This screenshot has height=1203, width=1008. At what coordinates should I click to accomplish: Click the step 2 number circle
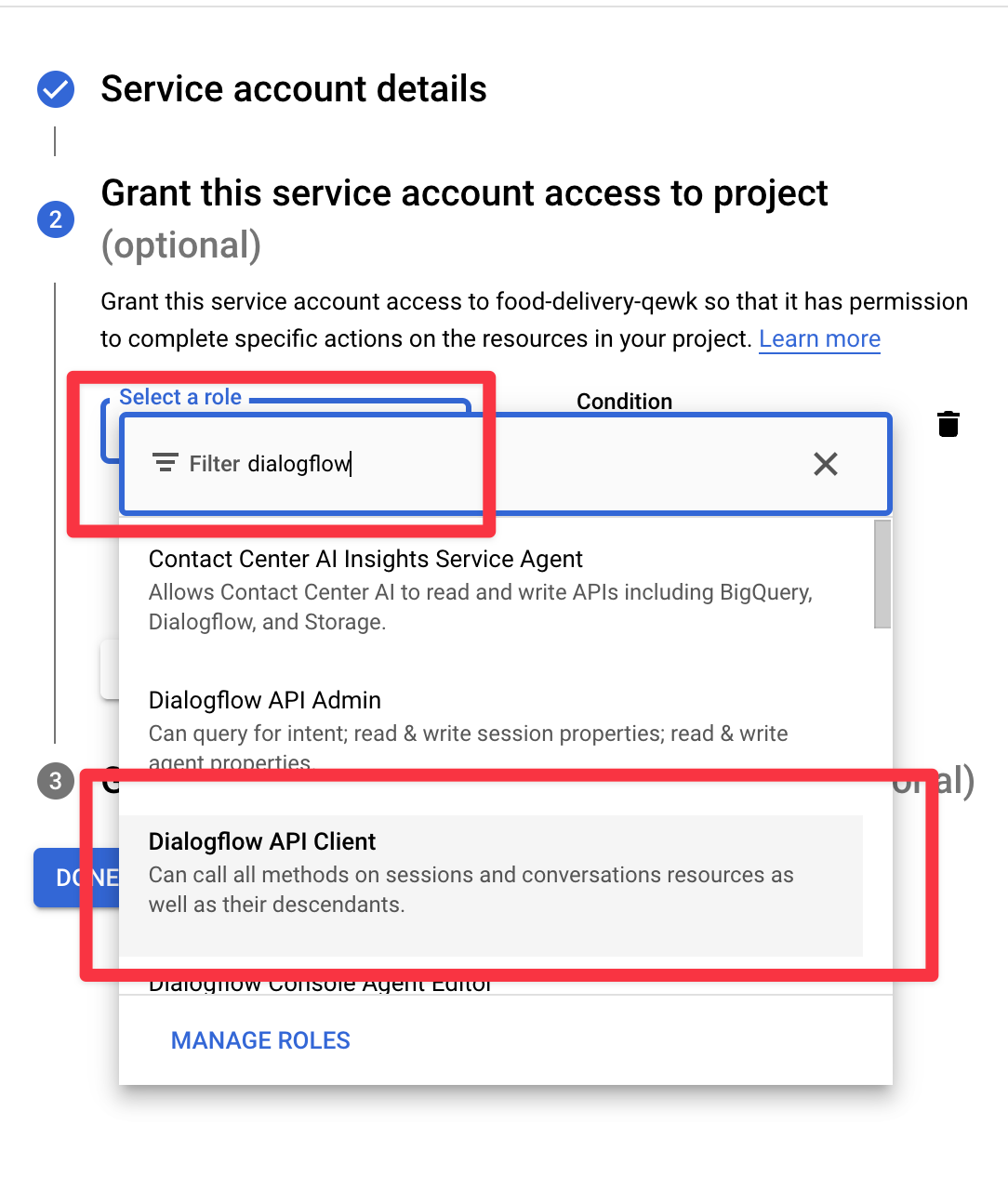point(56,219)
